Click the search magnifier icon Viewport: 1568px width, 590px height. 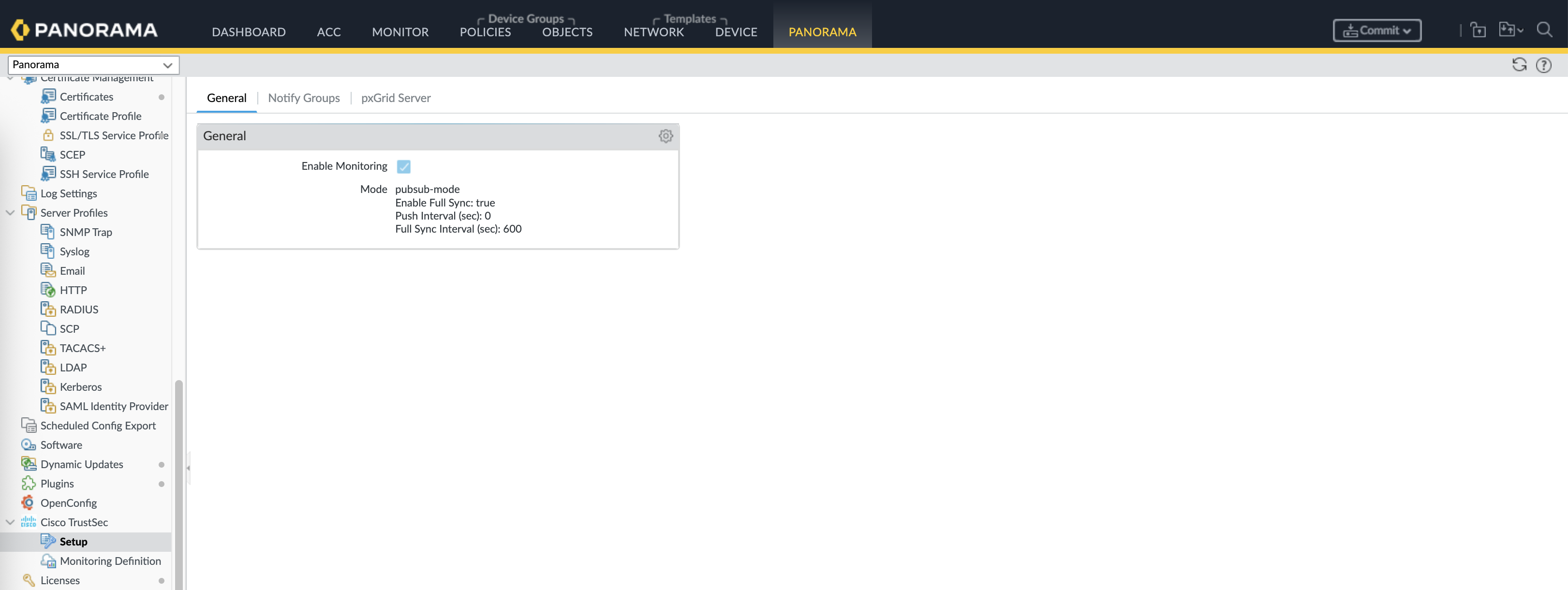1544,29
